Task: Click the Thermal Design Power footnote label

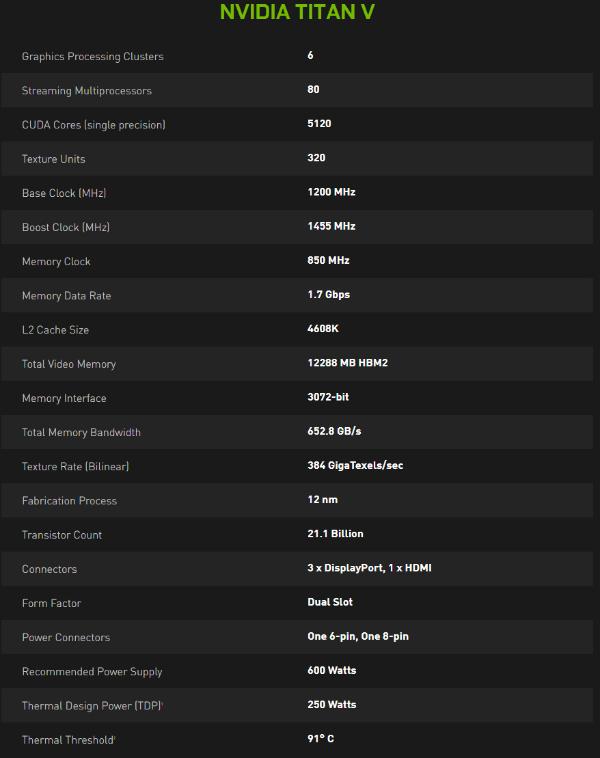Action: point(92,706)
